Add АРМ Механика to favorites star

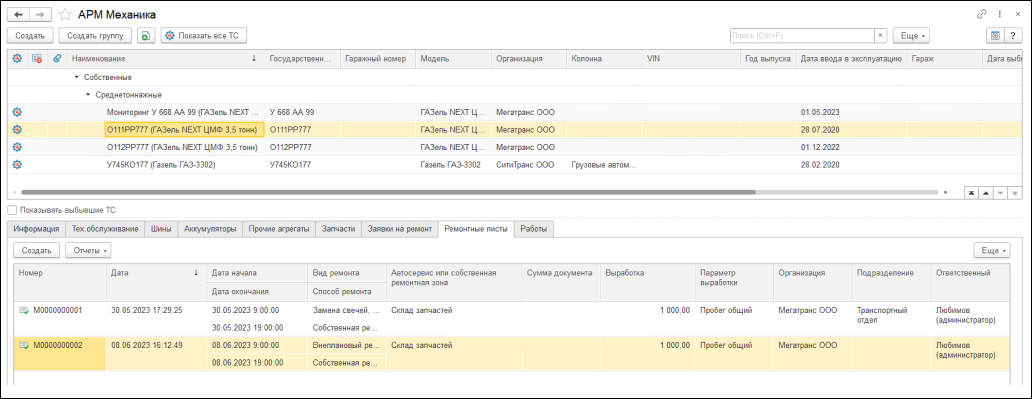pos(65,14)
